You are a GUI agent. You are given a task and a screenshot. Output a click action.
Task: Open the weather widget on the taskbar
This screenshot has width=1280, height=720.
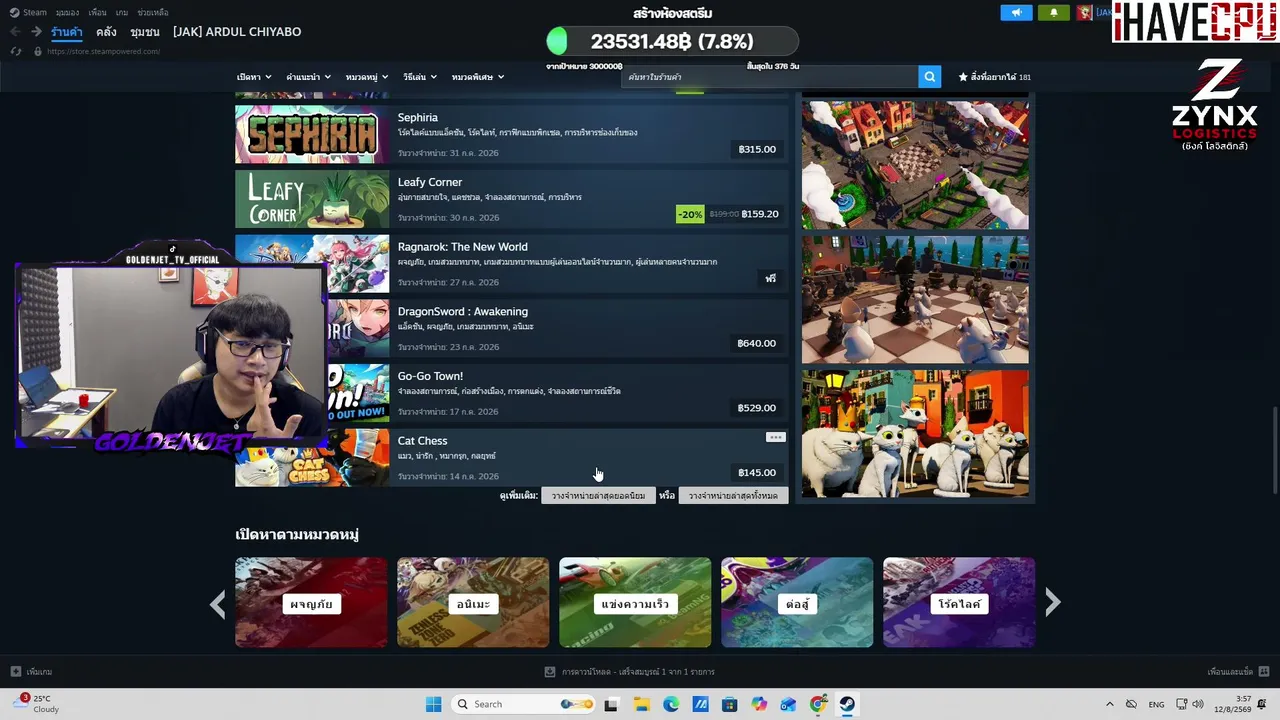pos(37,704)
